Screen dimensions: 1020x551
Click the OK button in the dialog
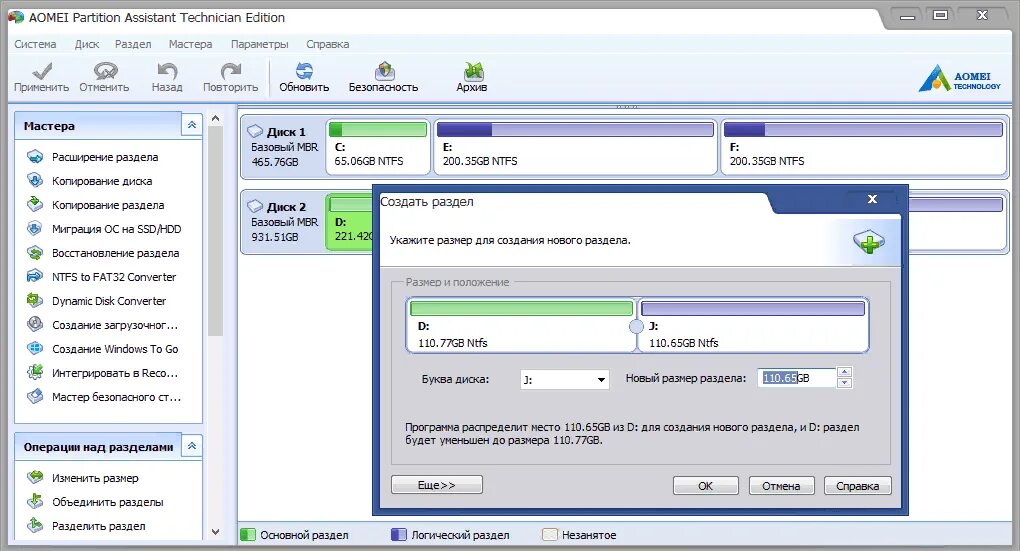tap(706, 486)
